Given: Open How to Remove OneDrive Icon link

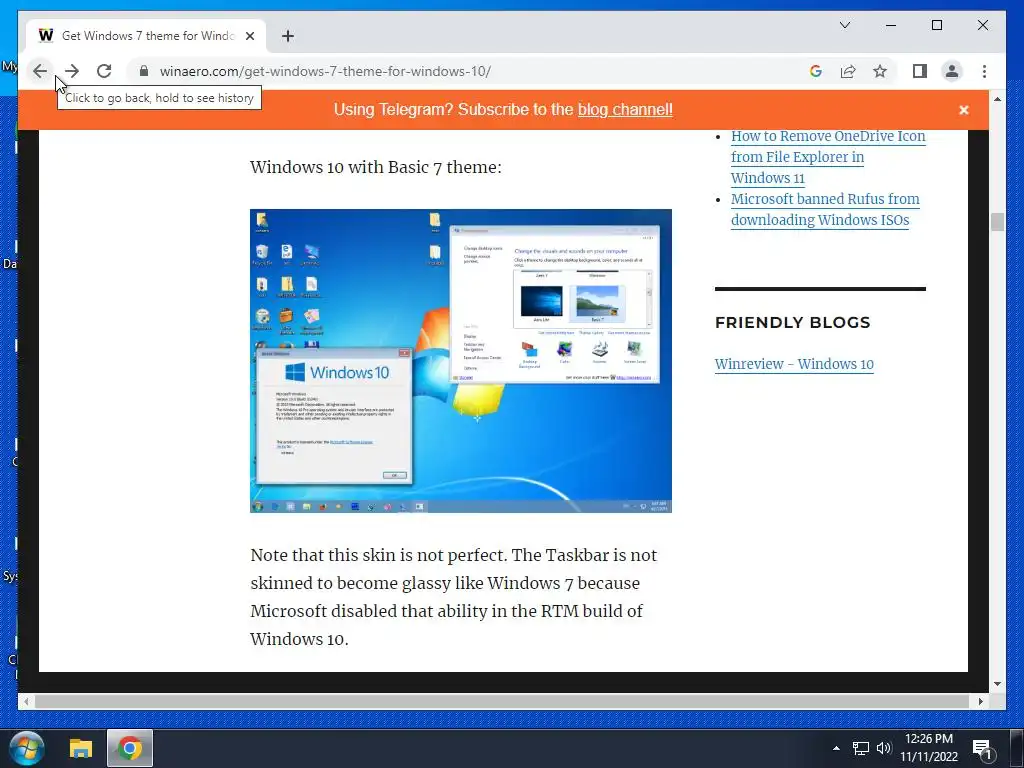Looking at the screenshot, I should pyautogui.click(x=827, y=157).
